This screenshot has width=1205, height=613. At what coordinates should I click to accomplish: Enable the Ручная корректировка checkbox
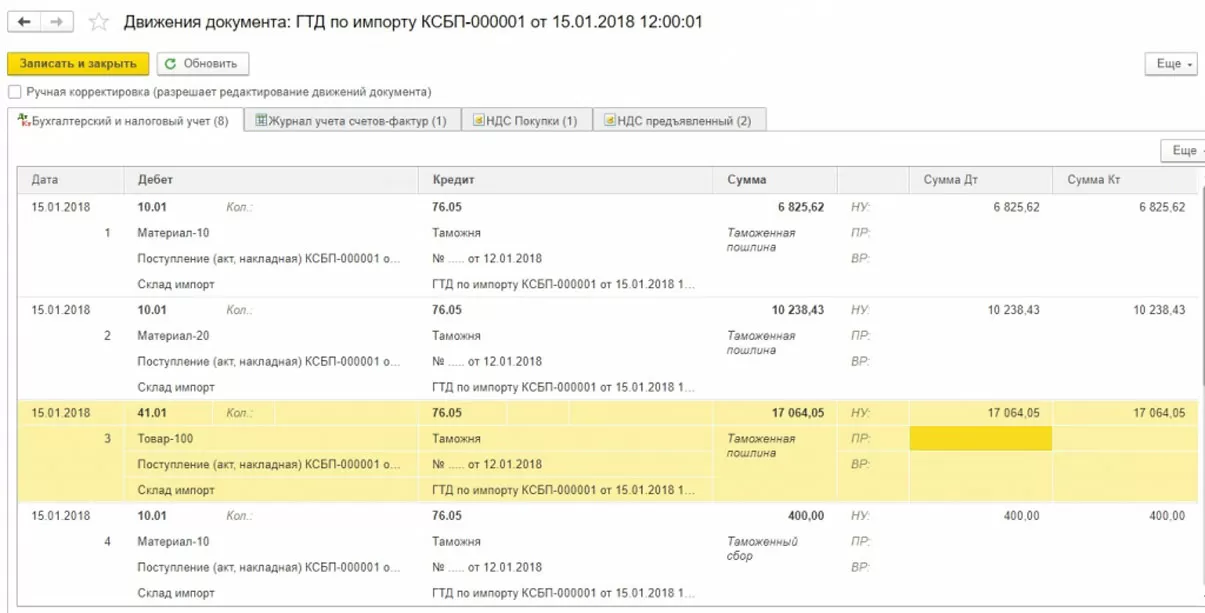tap(15, 92)
